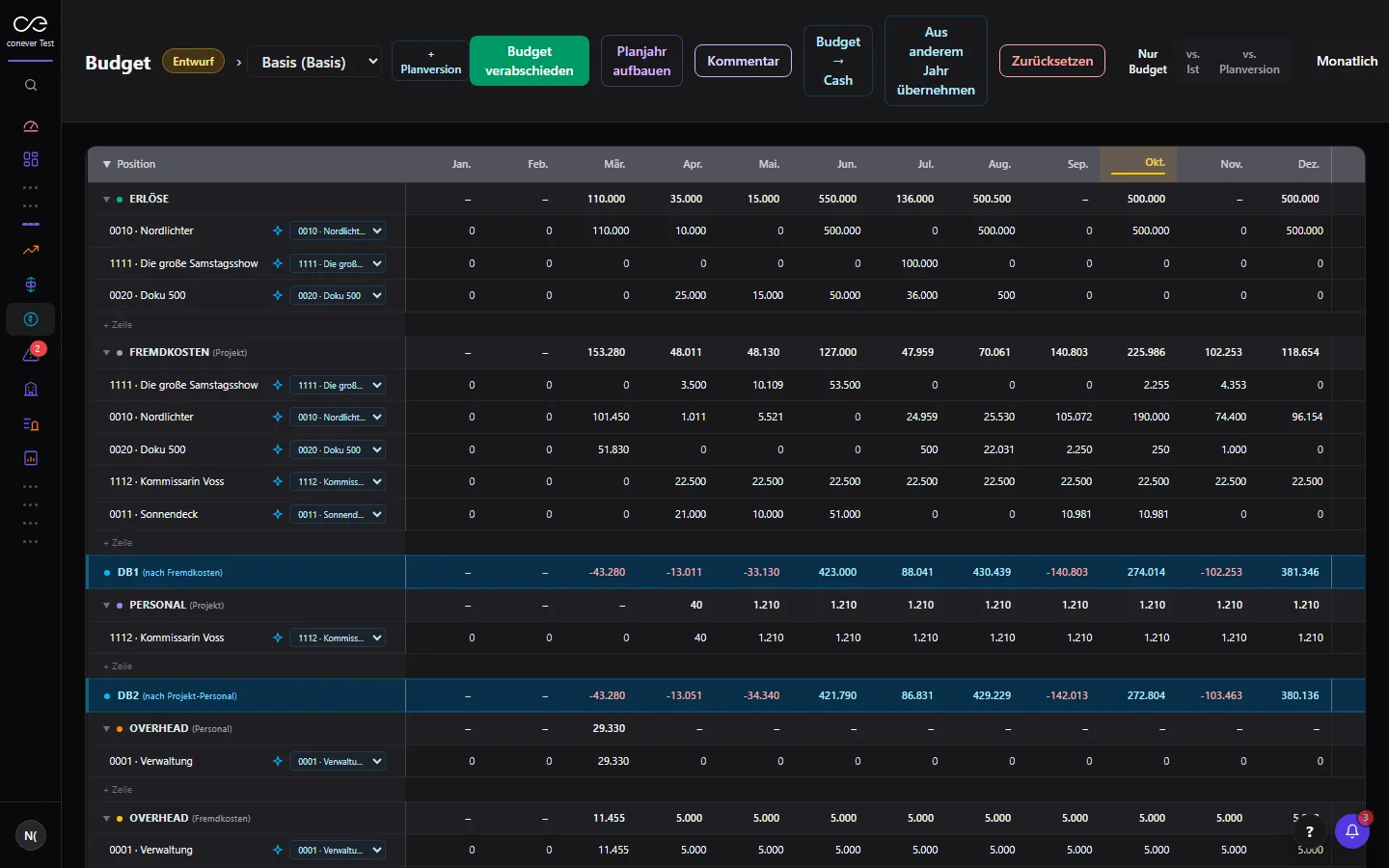Click the Budget verabschieden button
The image size is (1389, 868).
530,61
